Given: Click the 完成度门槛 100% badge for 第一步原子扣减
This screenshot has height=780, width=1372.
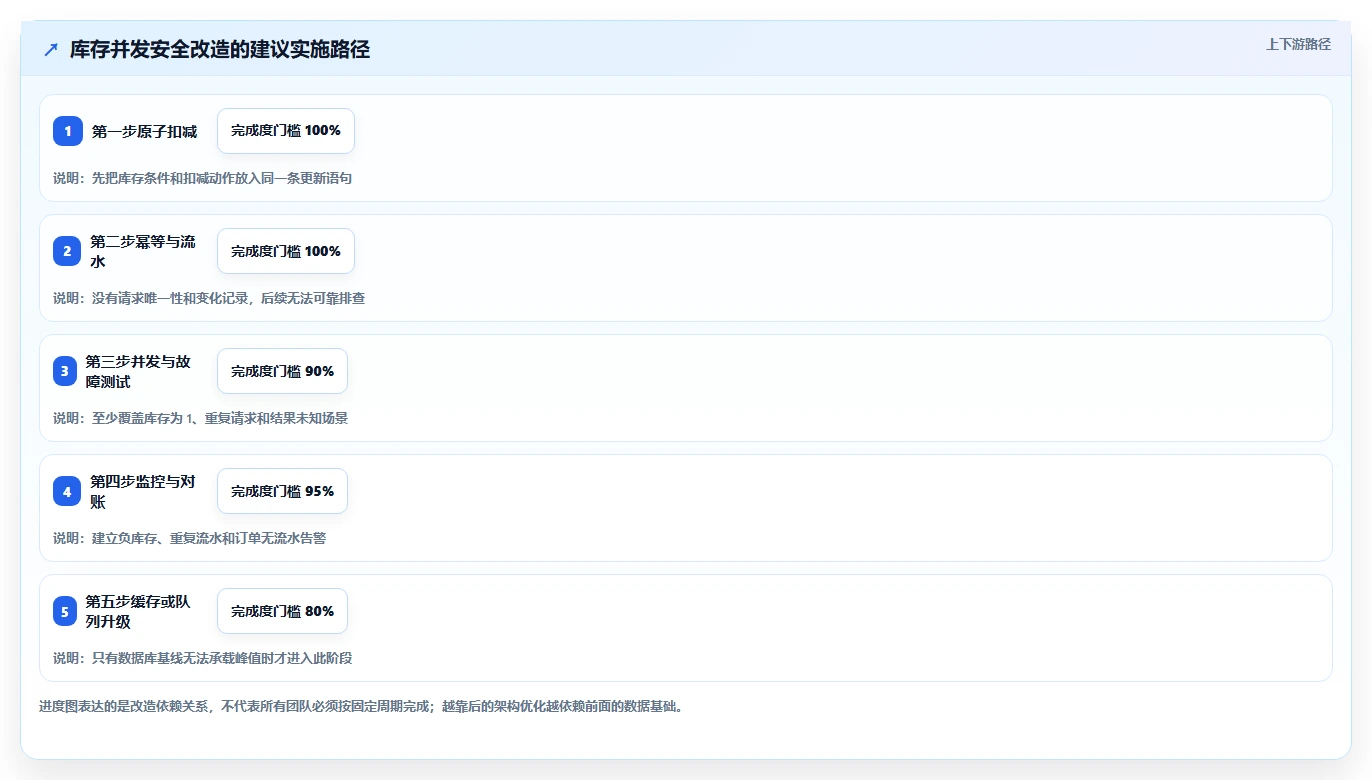Looking at the screenshot, I should 286,131.
